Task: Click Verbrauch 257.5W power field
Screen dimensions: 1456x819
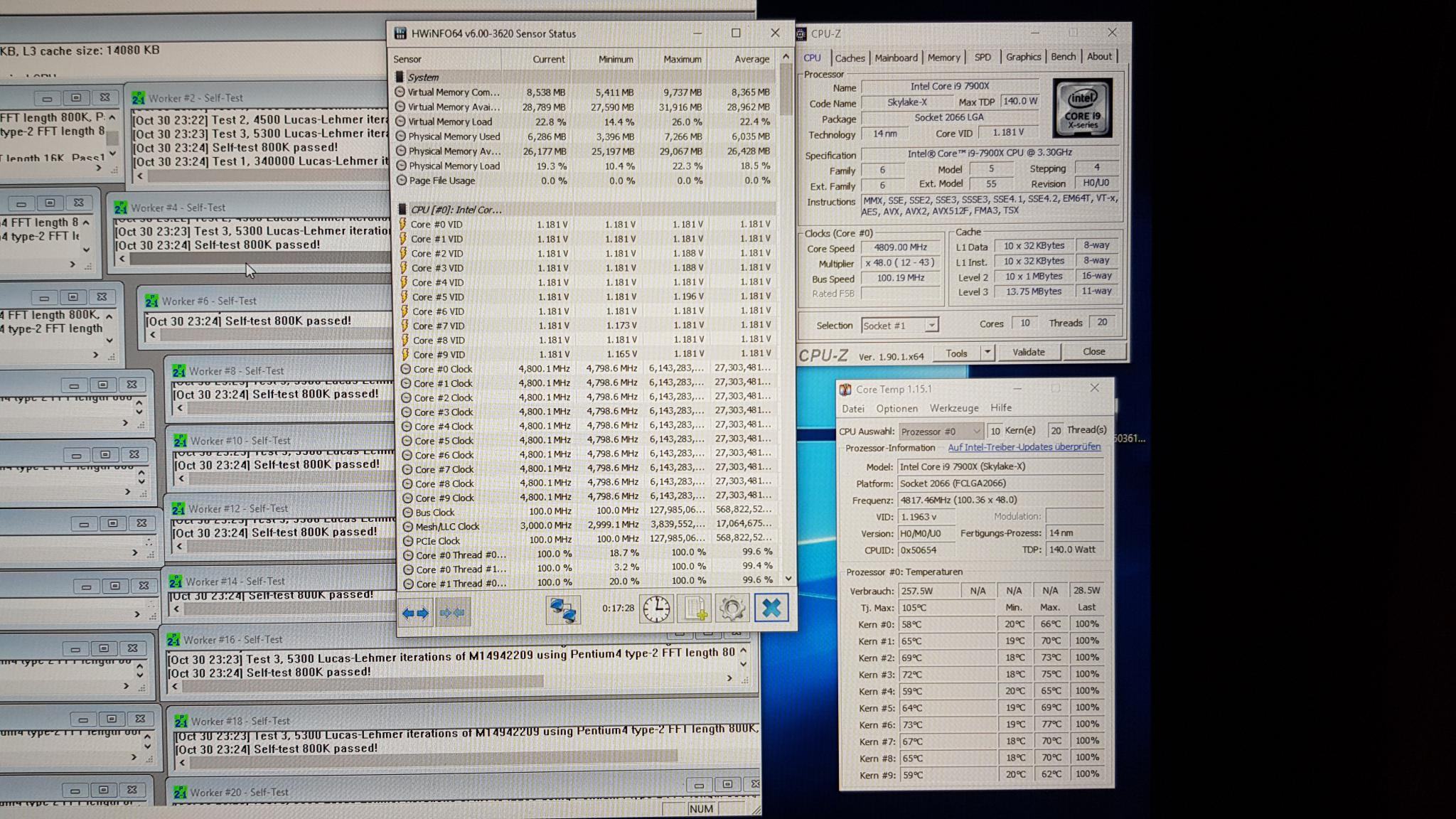Action: 928,591
